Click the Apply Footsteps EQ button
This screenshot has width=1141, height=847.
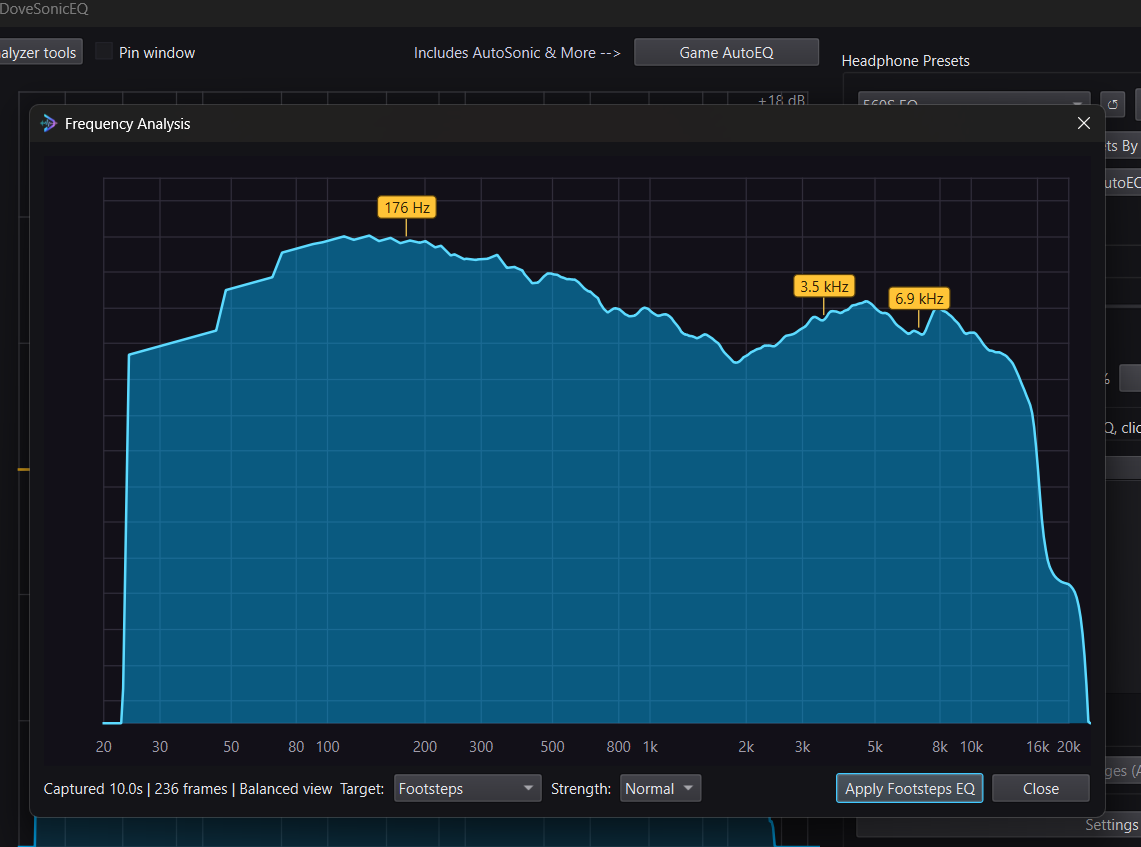(910, 789)
